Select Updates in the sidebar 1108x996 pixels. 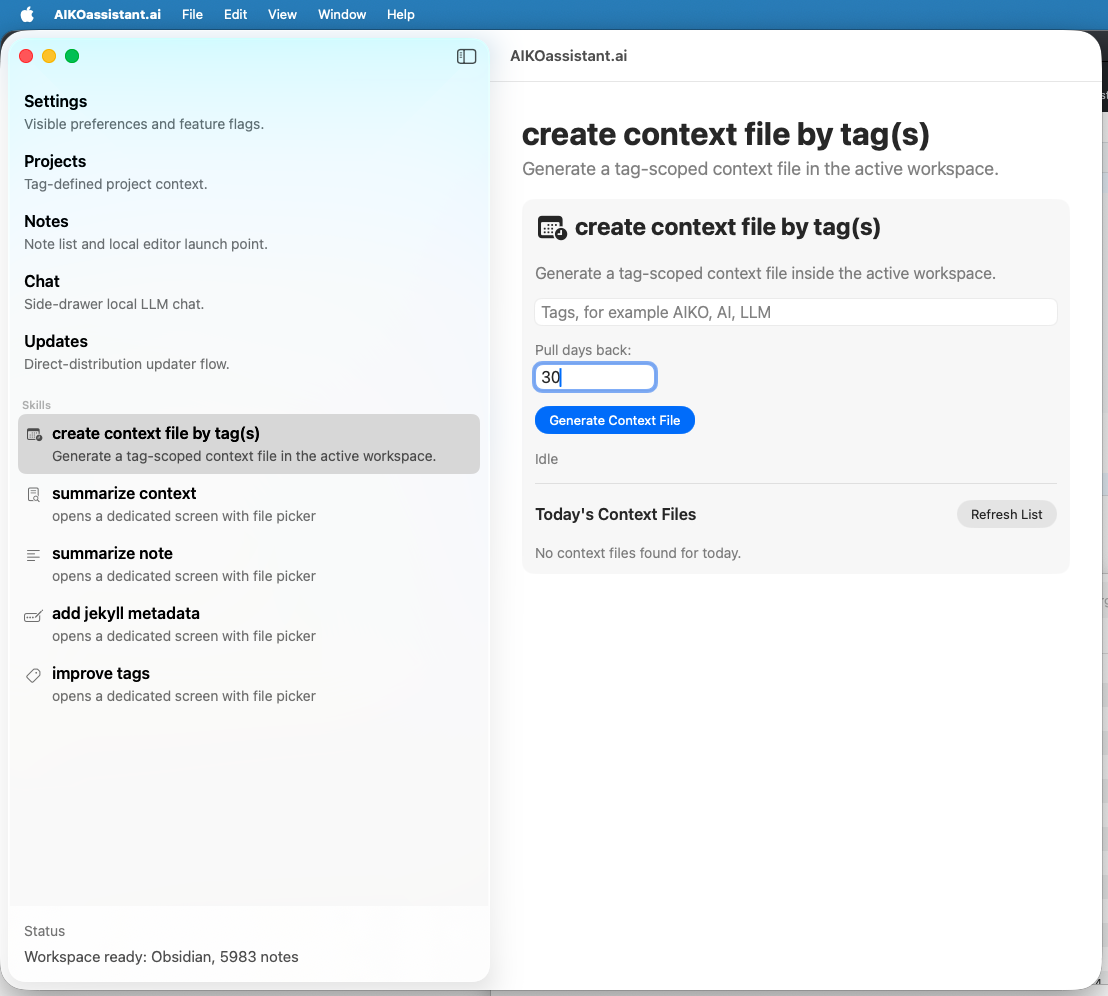pos(55,341)
